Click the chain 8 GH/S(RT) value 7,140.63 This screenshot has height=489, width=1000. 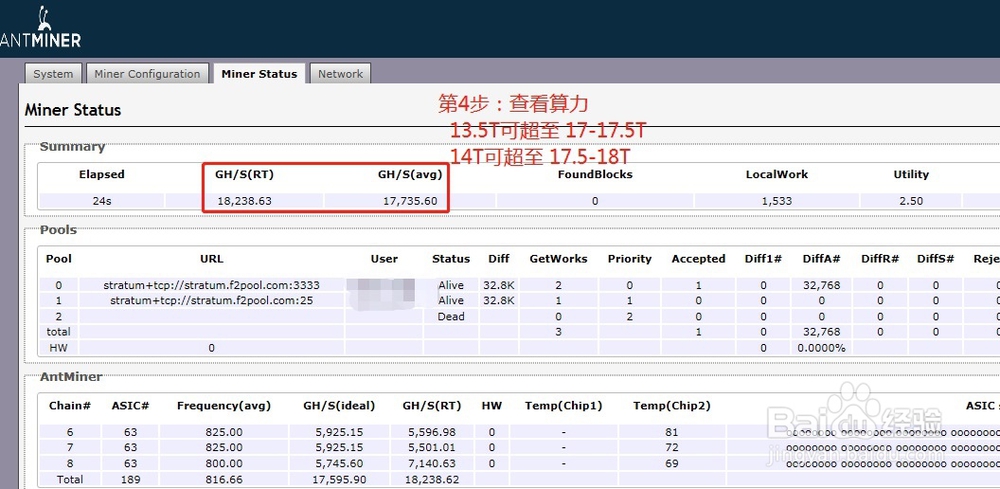click(x=432, y=463)
